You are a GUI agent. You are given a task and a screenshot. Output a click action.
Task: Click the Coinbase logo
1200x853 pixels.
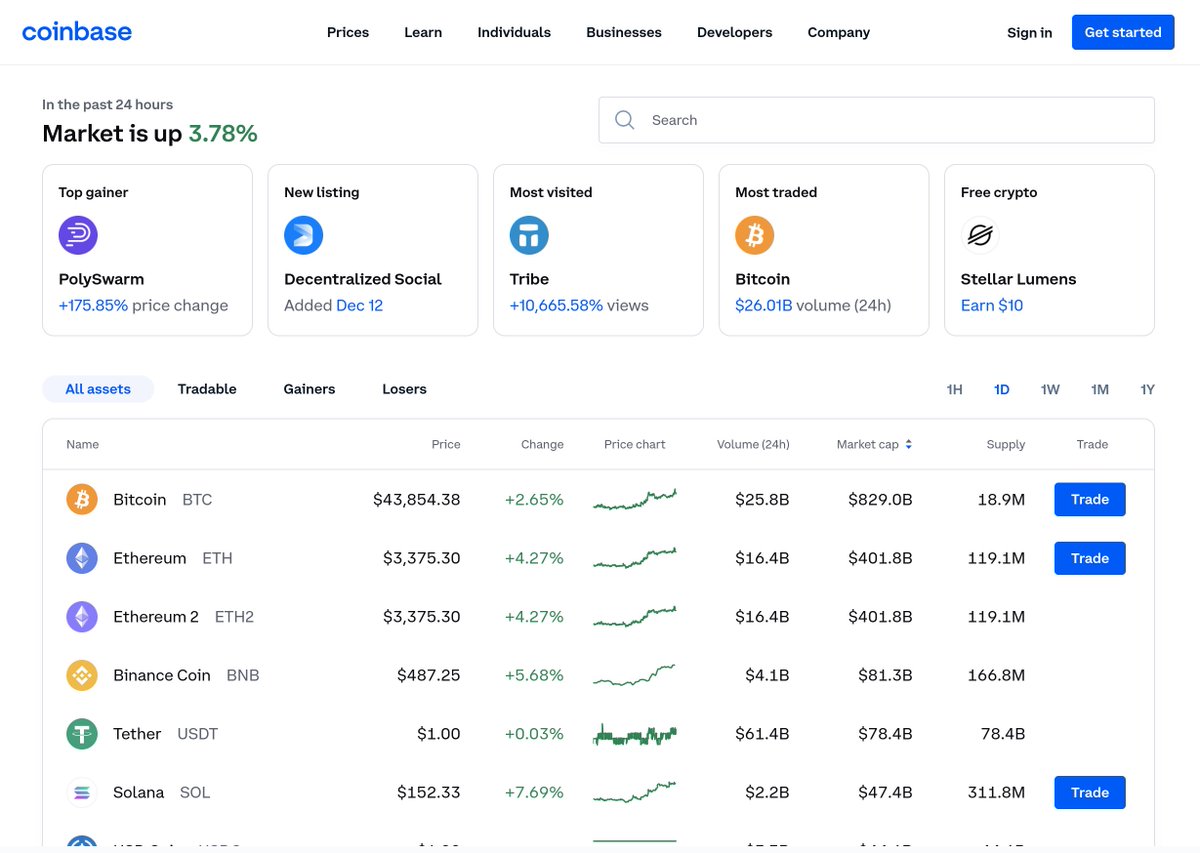[77, 31]
